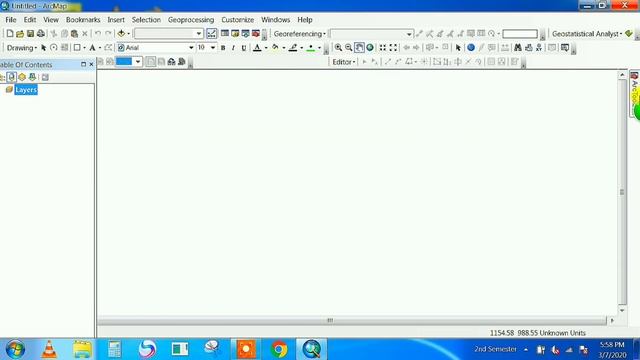The height and width of the screenshot is (360, 640).
Task: Click the vertical scrollbar of map
Action: pos(622,192)
